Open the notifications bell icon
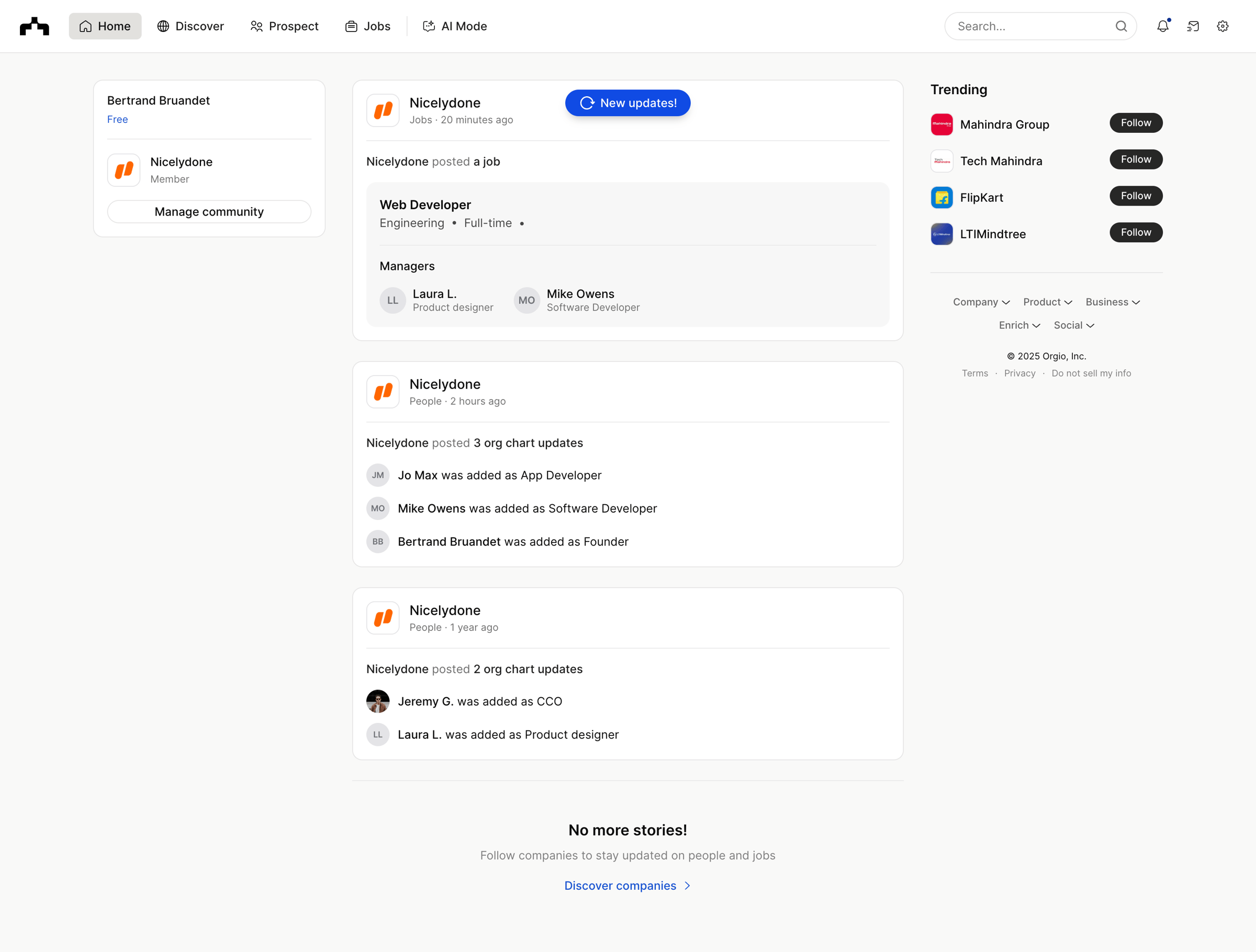The width and height of the screenshot is (1256, 952). tap(1162, 26)
